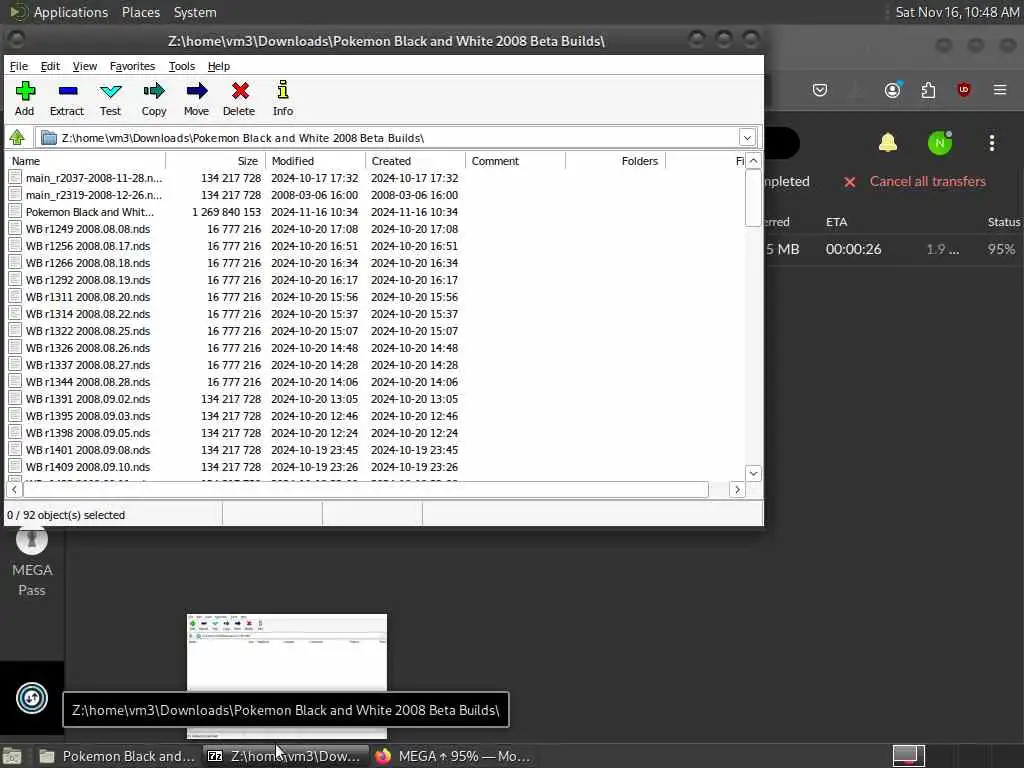
Task: Open Applications menu in top panel
Action: [x=71, y=12]
